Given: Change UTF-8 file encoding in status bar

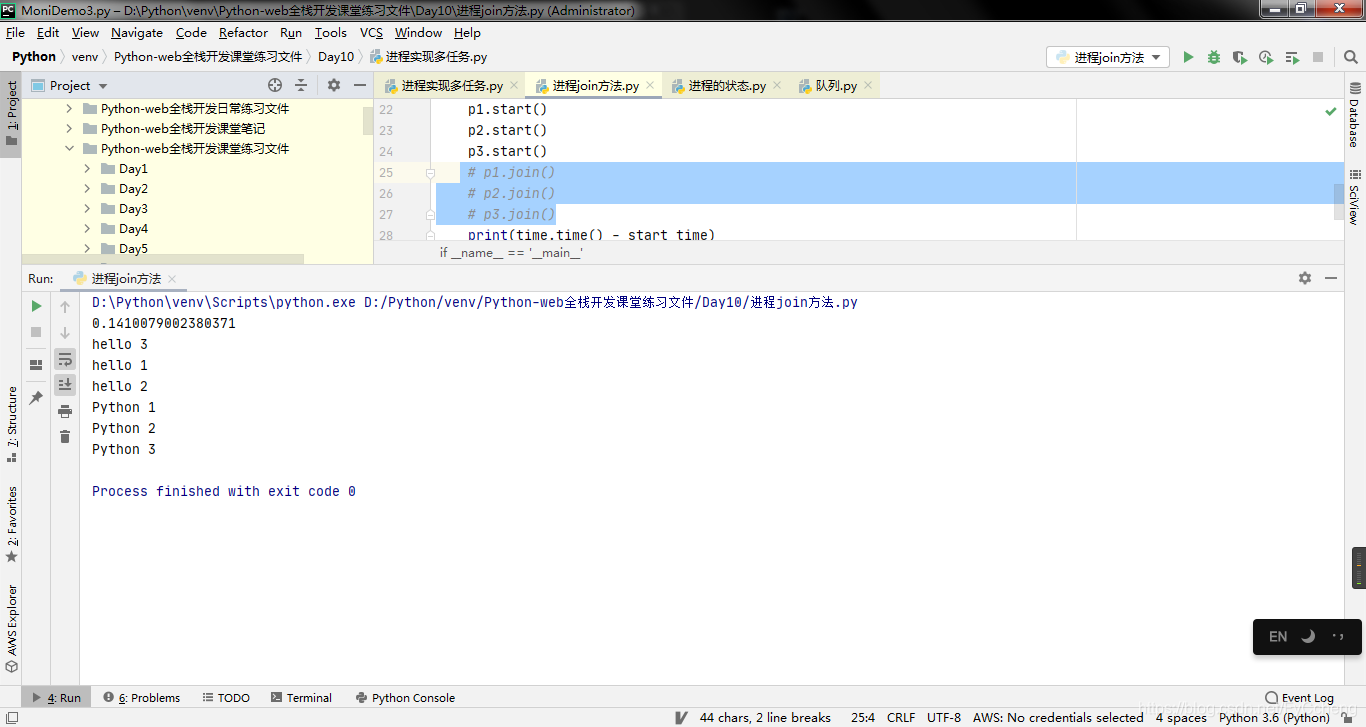Looking at the screenshot, I should pyautogui.click(x=944, y=717).
